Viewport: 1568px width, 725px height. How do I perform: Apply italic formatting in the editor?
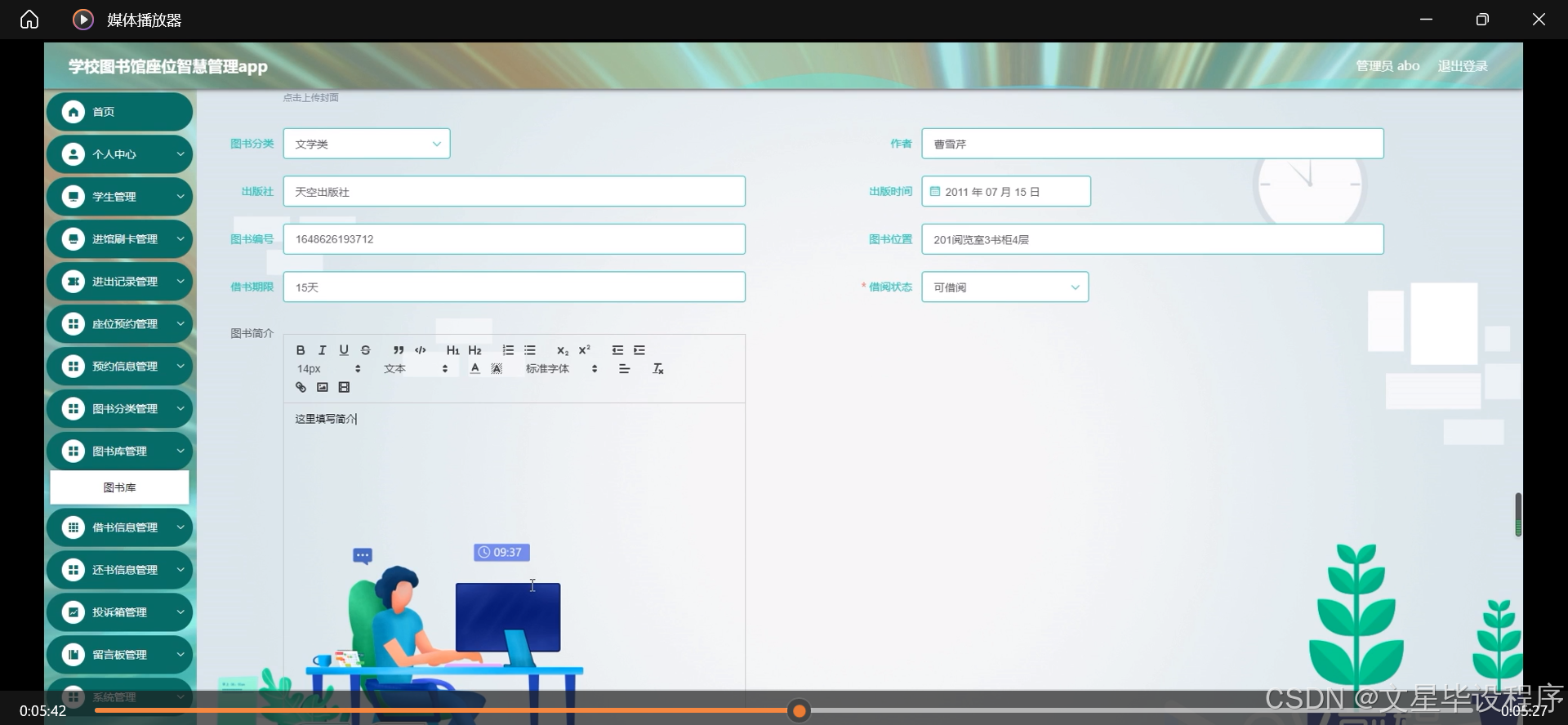coord(323,350)
